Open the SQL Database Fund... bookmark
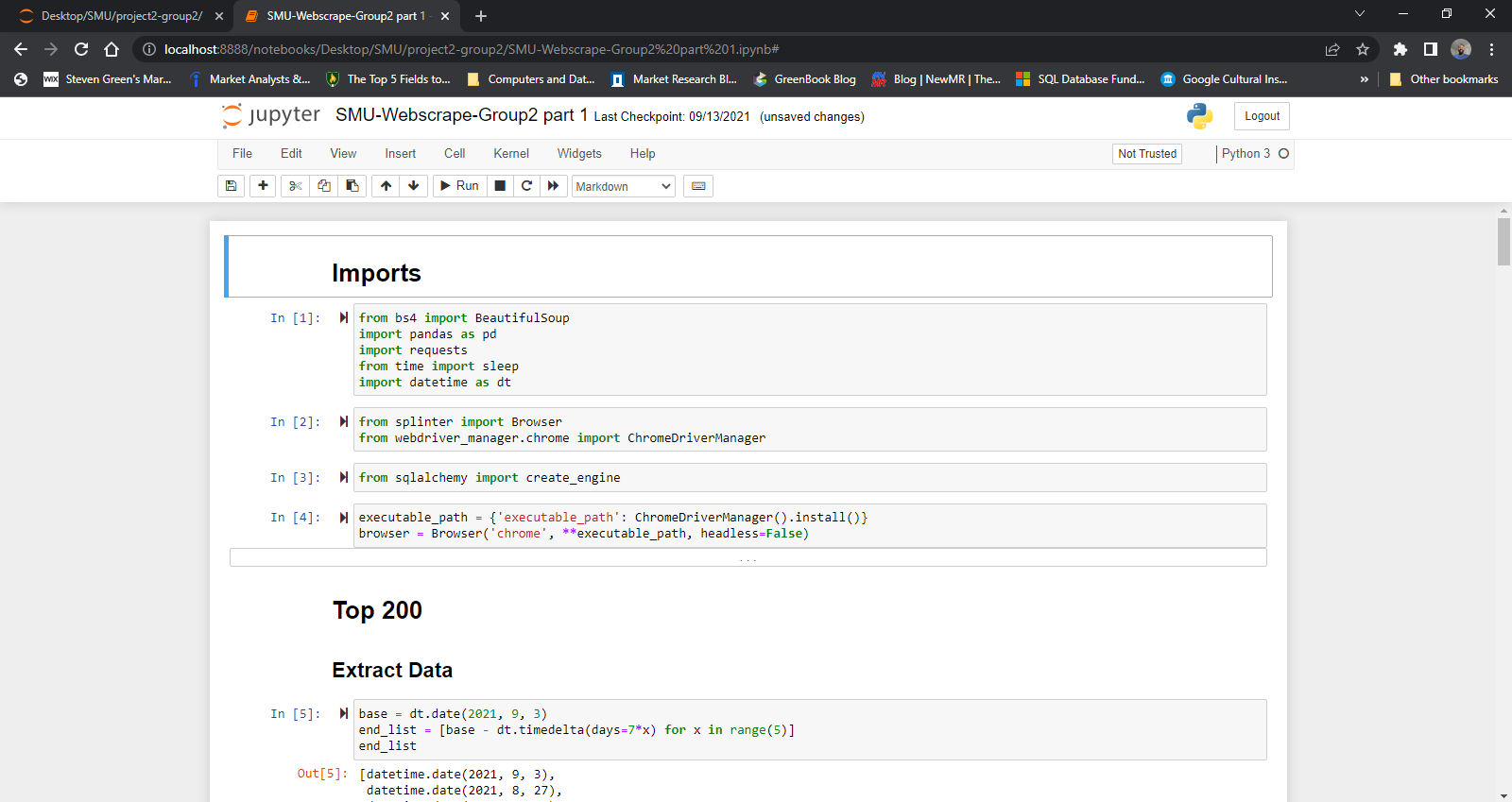The height and width of the screenshot is (802, 1512). [x=1081, y=79]
